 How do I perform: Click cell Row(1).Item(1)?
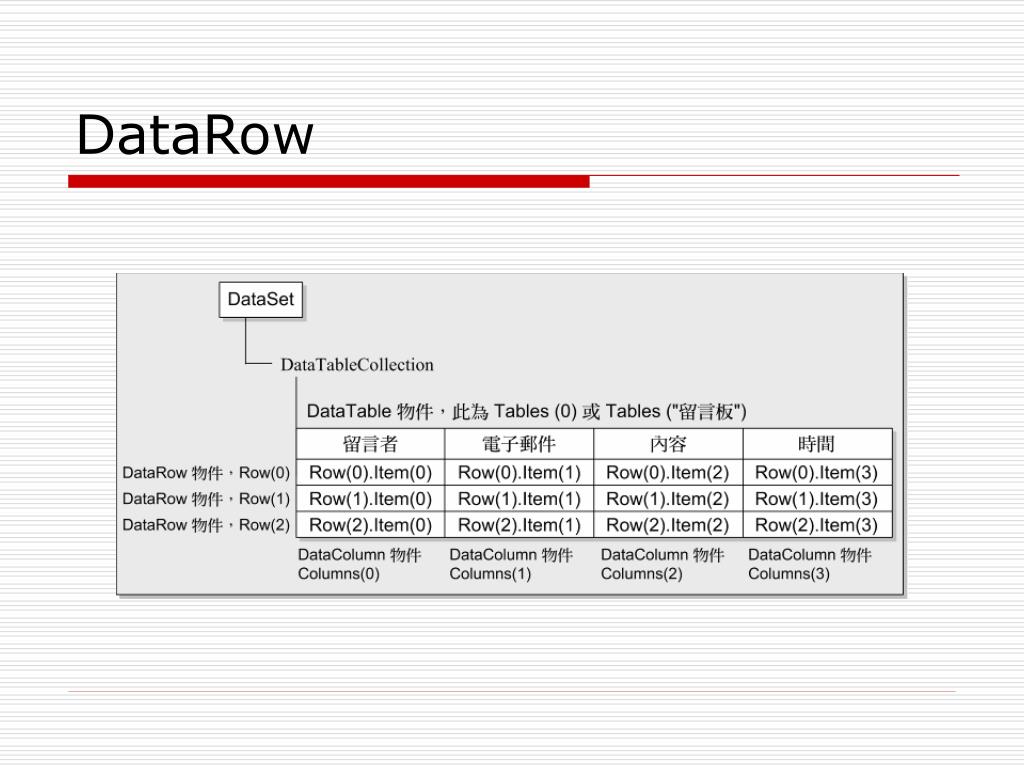519,498
